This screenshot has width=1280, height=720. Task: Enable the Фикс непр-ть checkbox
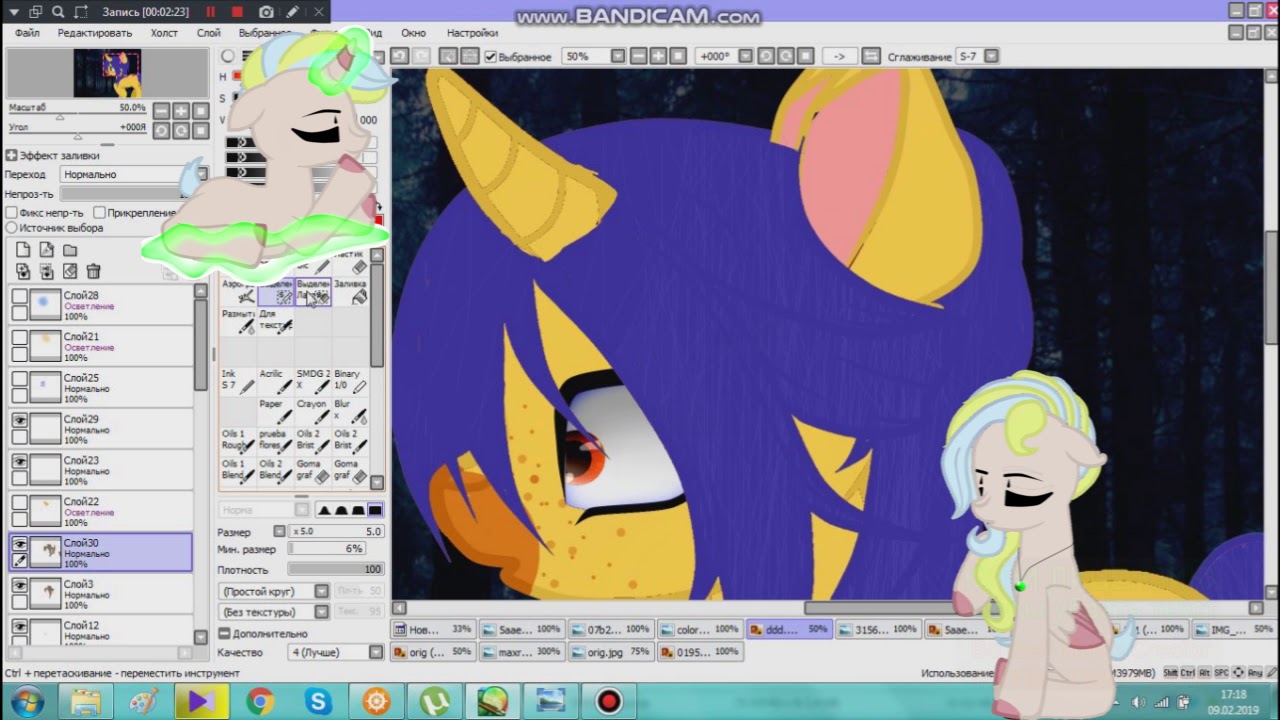pyautogui.click(x=11, y=213)
